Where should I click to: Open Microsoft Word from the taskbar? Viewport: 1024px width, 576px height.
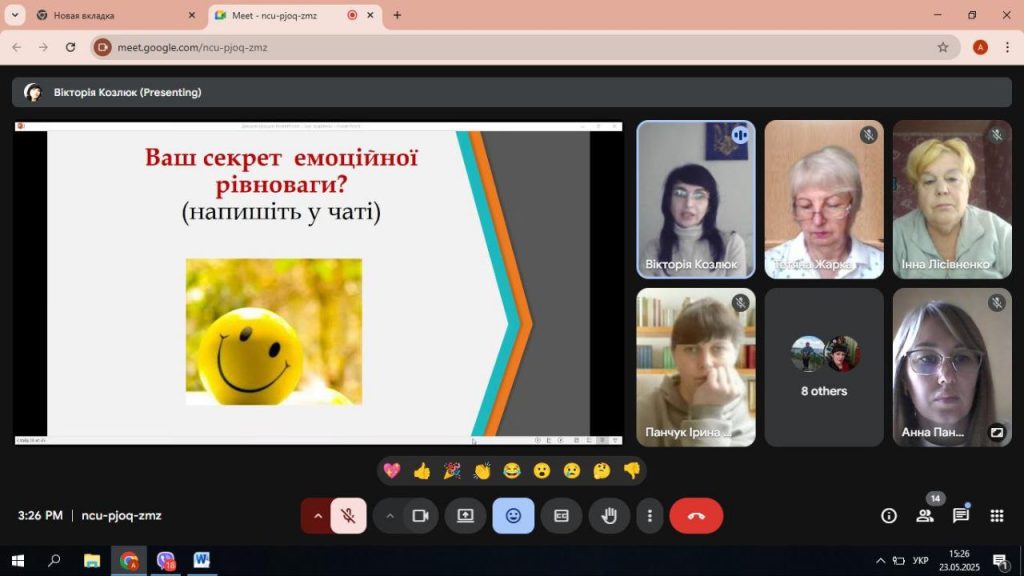[x=202, y=560]
